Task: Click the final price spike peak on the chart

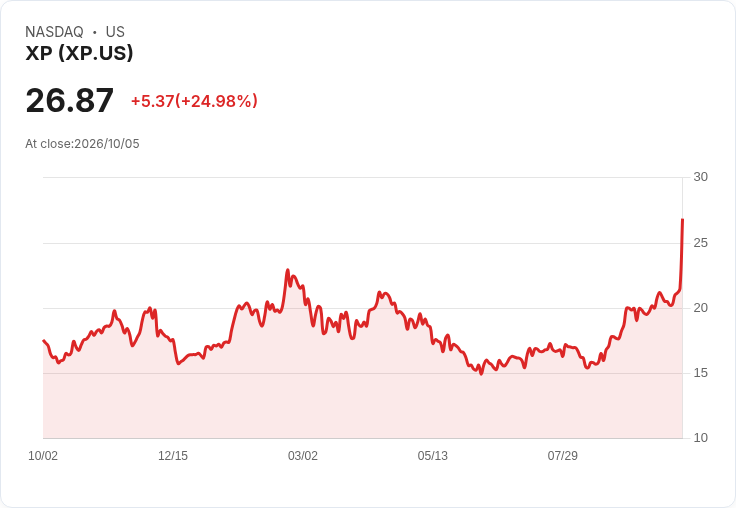Action: pos(682,219)
